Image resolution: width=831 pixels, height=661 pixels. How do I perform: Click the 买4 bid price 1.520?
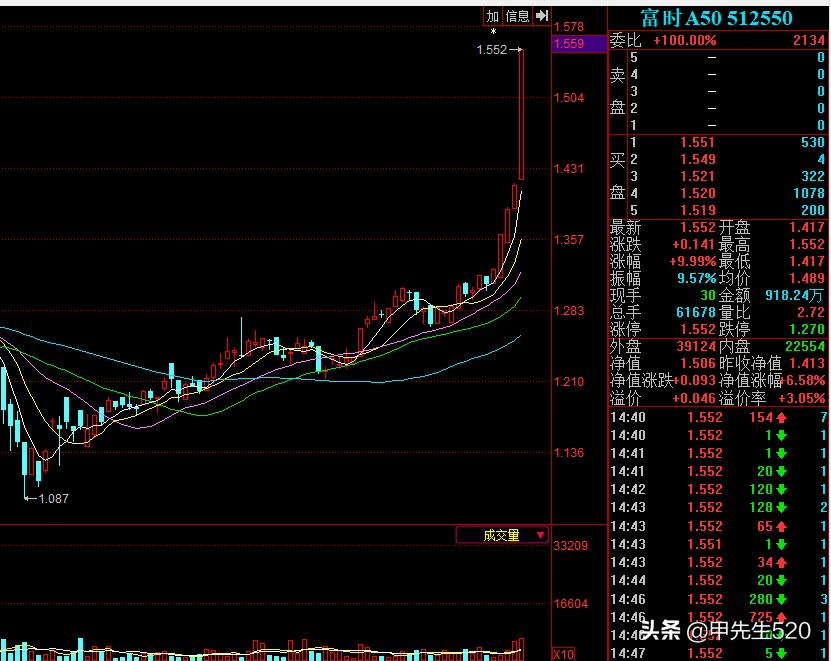point(697,193)
